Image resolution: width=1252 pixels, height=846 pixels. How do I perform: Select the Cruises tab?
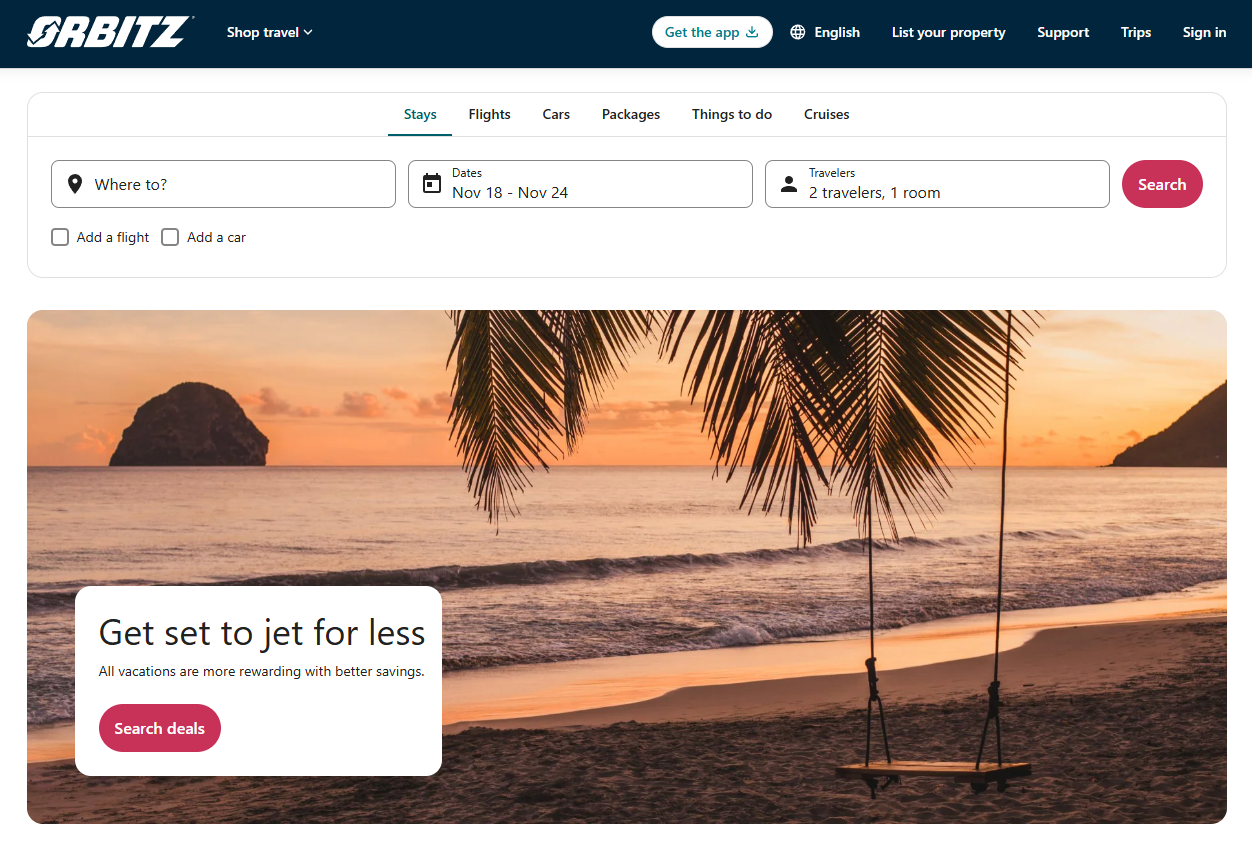(826, 114)
